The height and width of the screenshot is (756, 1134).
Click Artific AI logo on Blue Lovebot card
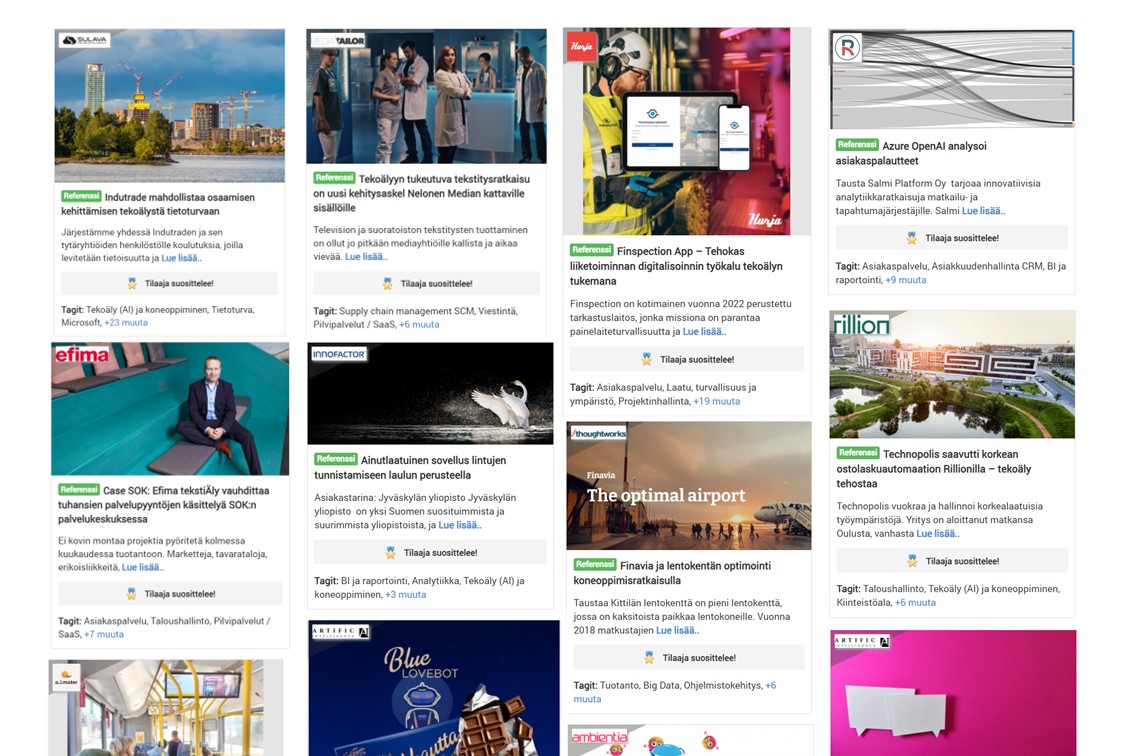(x=341, y=632)
